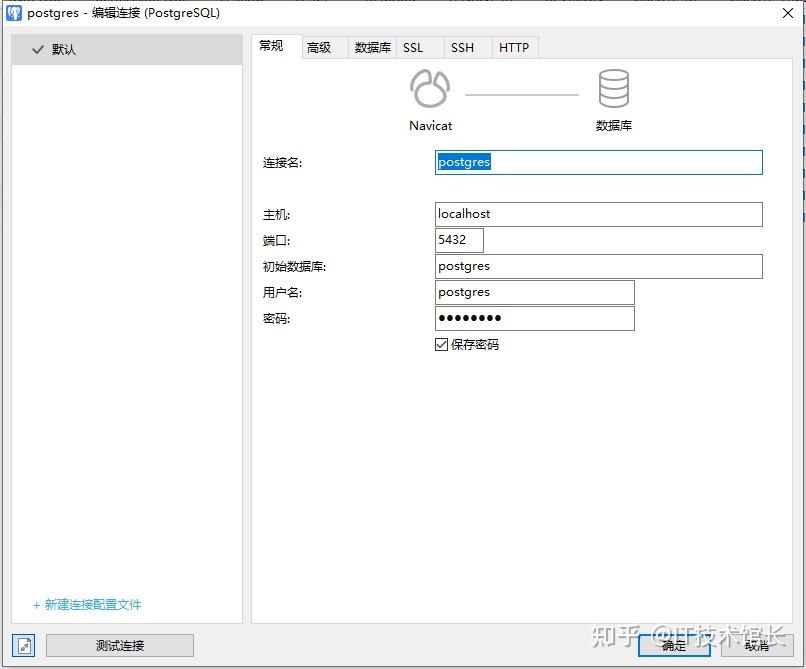The image size is (806, 669).
Task: Select the 数据库 tab
Action: click(370, 46)
